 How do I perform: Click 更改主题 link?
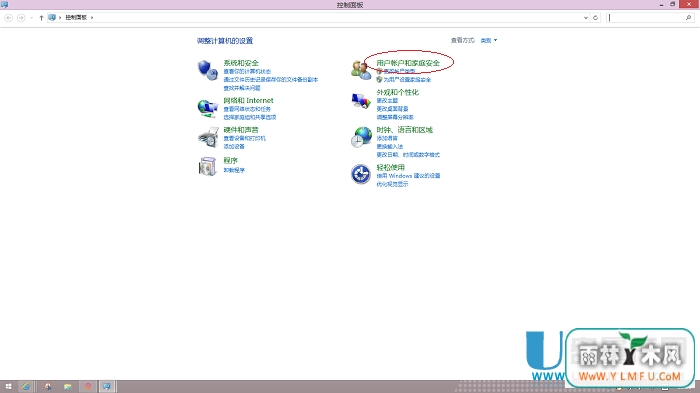(x=387, y=100)
